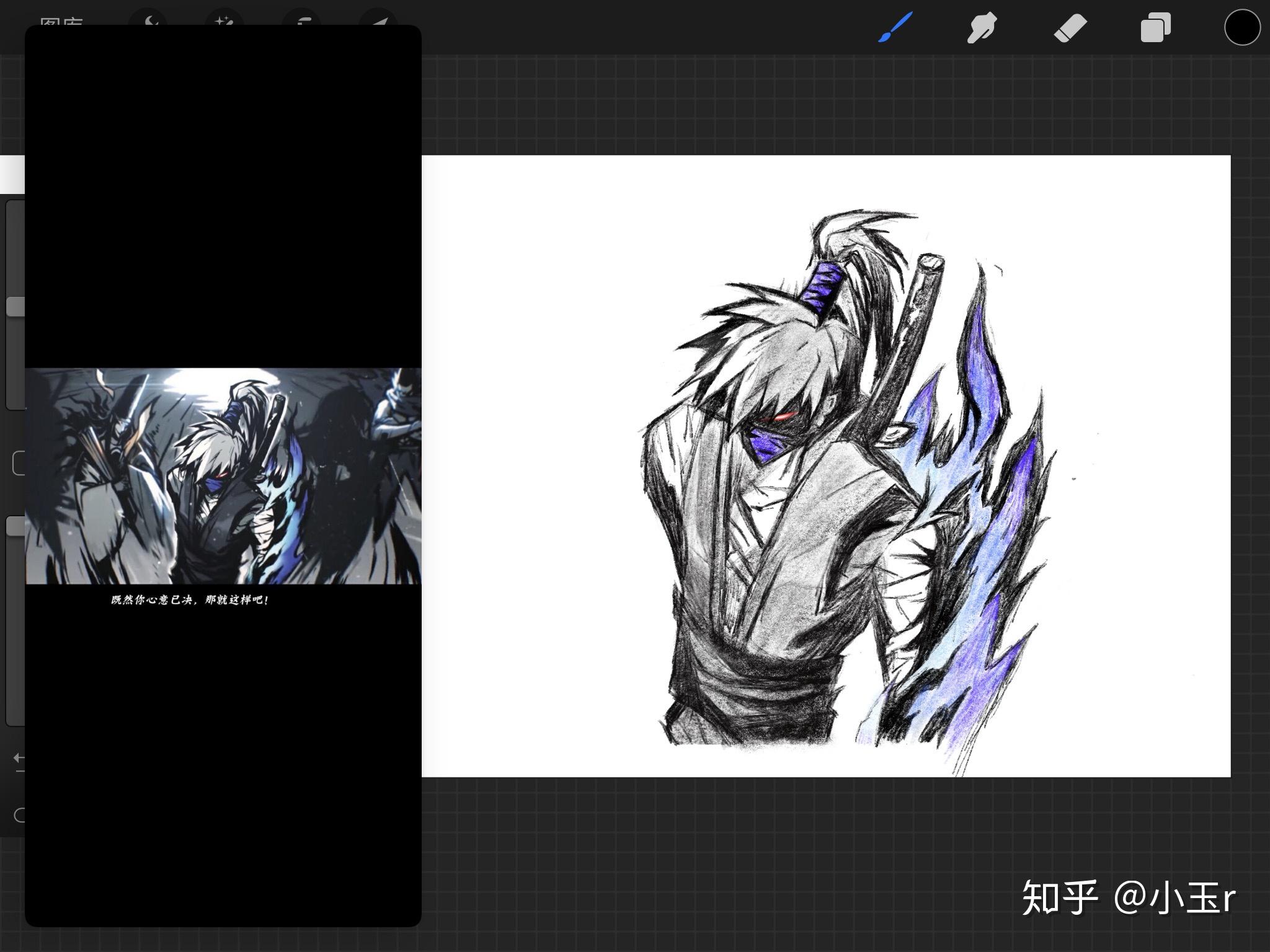
Task: Select the Brush paint tool
Action: tap(895, 28)
